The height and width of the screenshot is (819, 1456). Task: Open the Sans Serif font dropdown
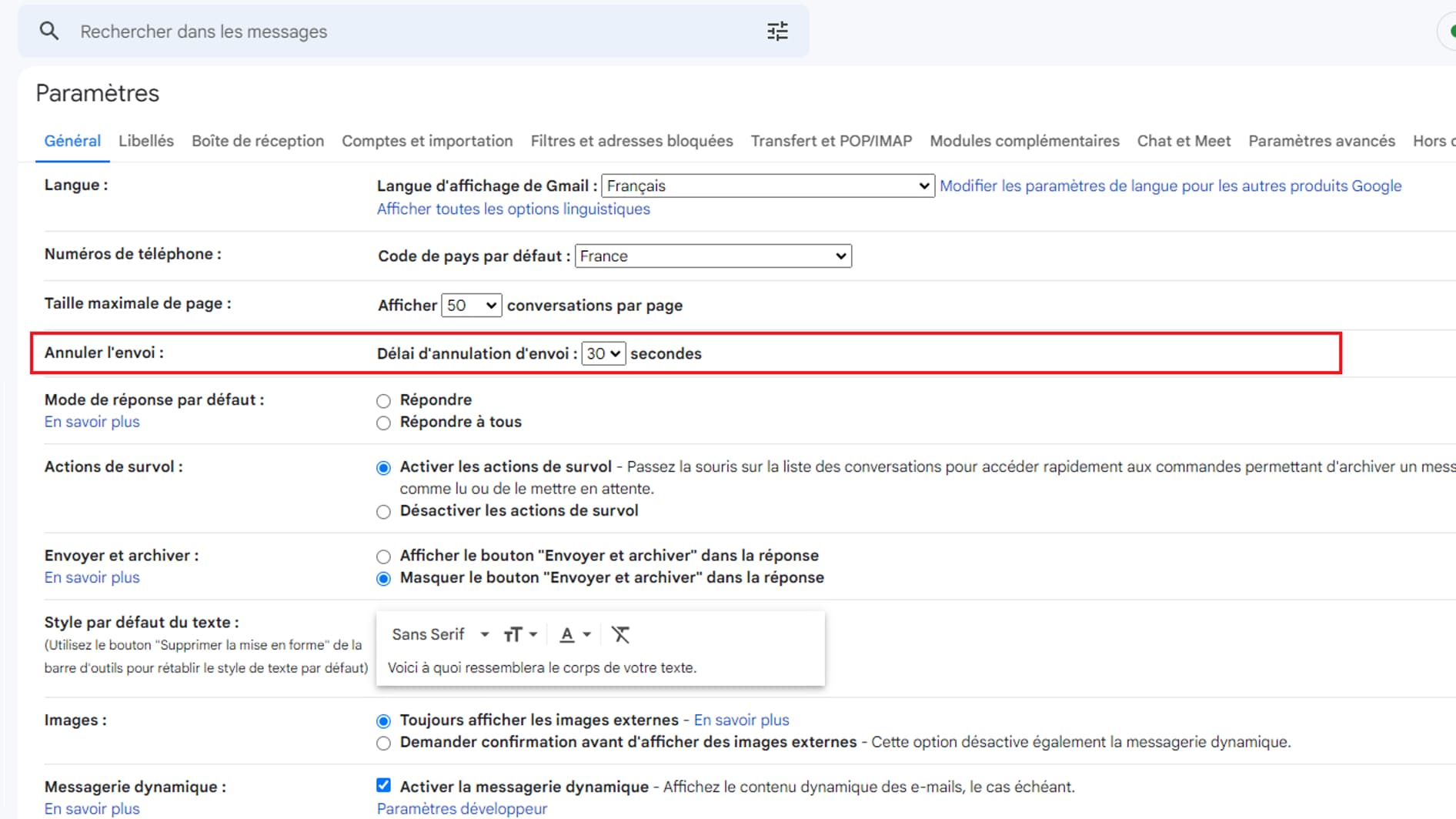(x=440, y=635)
